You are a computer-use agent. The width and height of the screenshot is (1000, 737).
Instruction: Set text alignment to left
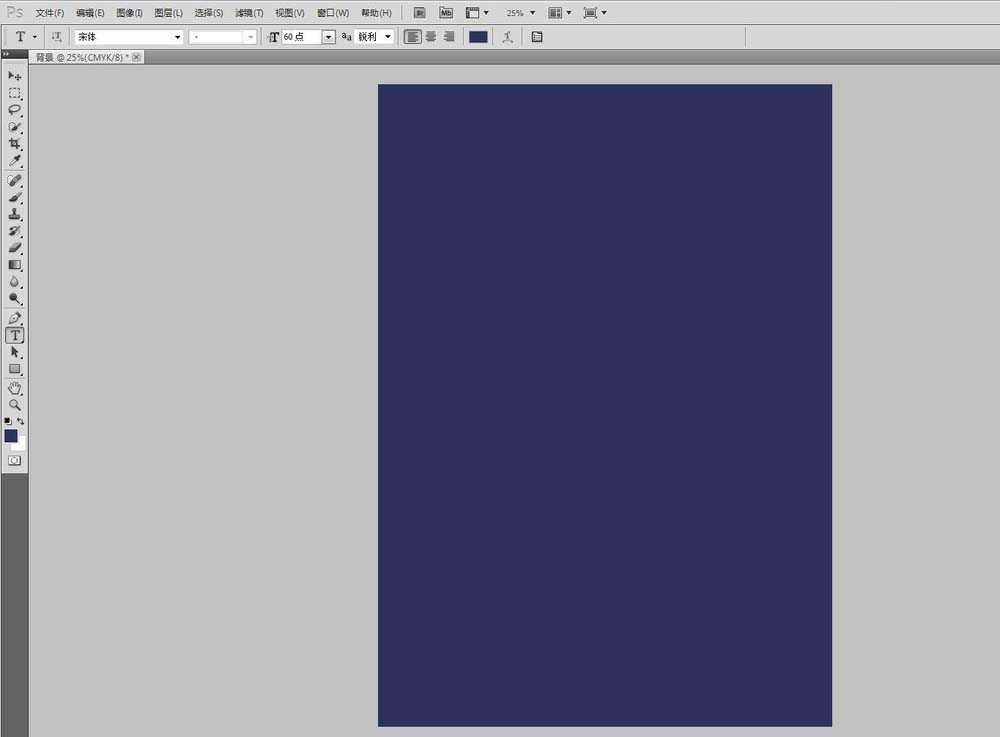click(x=413, y=37)
